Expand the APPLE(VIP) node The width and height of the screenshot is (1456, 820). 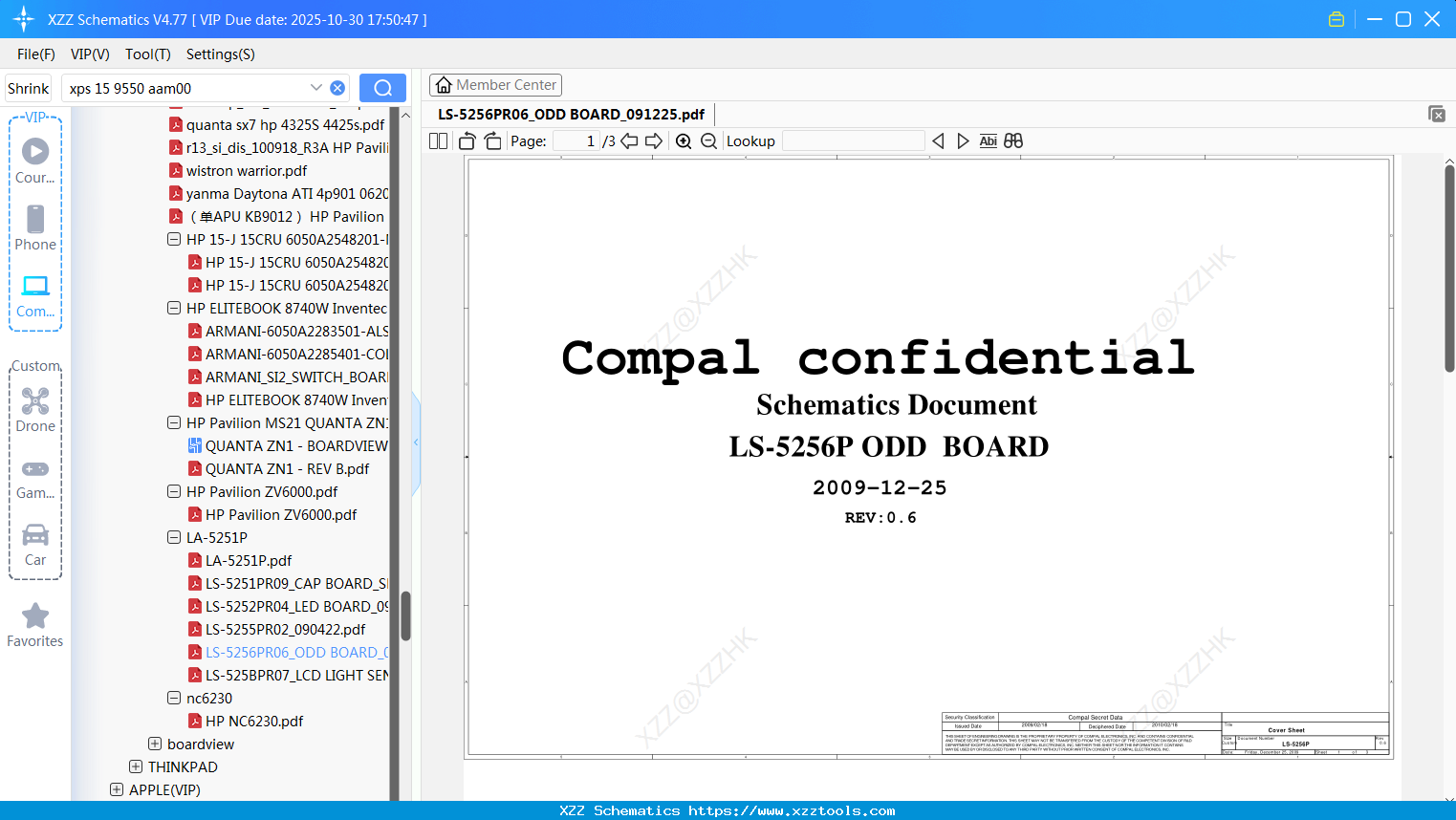(117, 789)
